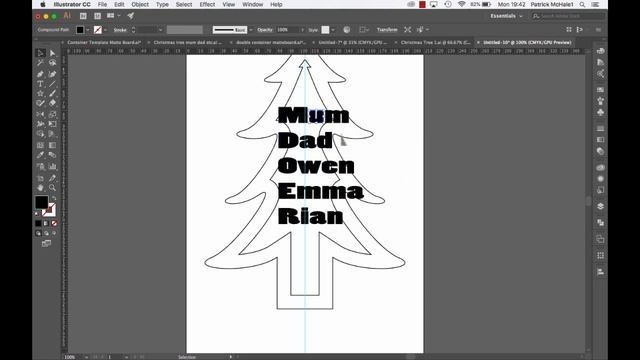Open control bar stroke color dropdown arrow
Image resolution: width=640 pixels, height=360 pixels.
[105, 30]
